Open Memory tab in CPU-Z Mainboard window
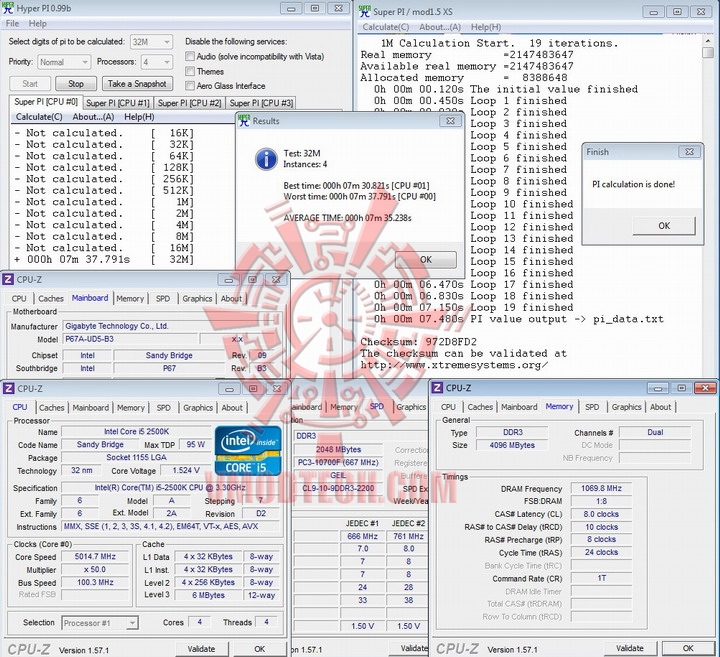 click(x=130, y=298)
